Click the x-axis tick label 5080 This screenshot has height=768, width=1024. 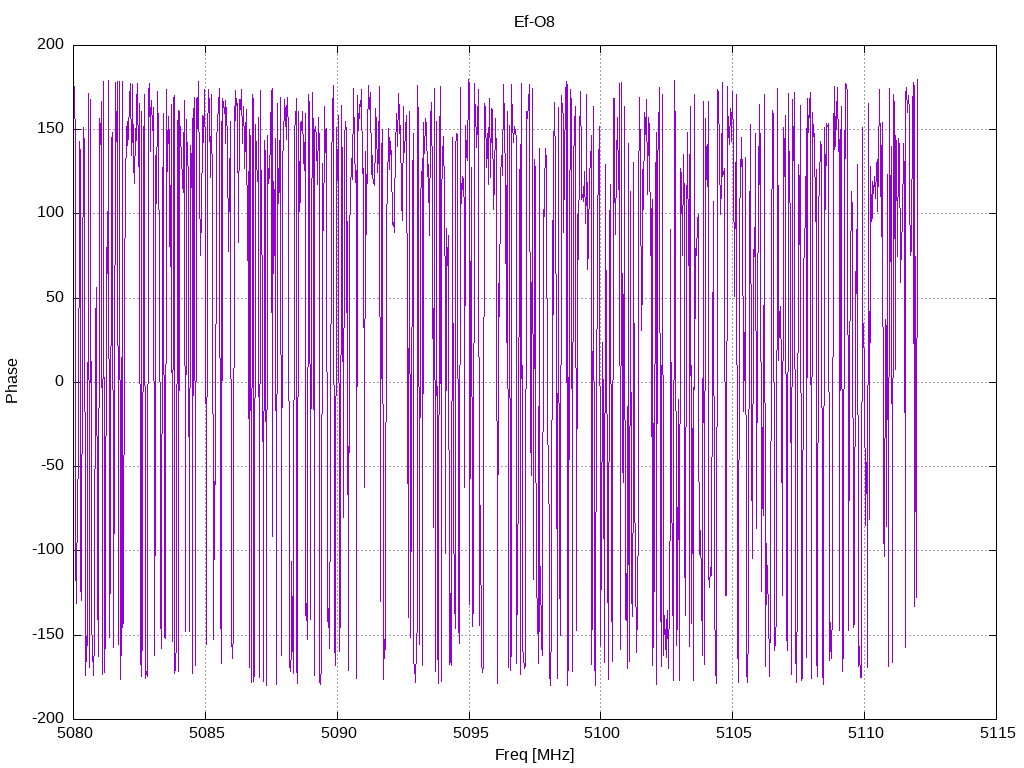74,733
